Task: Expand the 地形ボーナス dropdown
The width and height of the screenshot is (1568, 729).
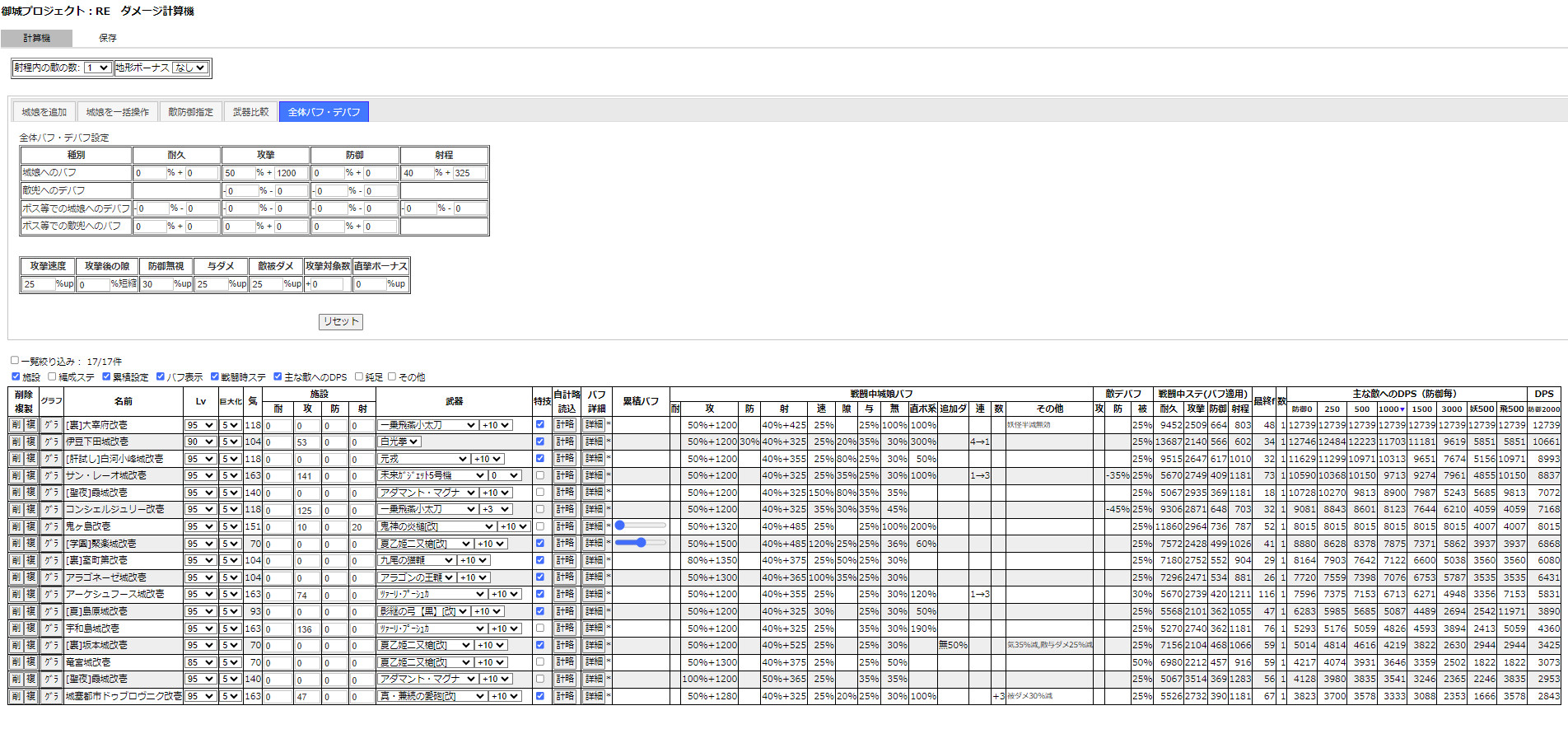Action: tap(190, 68)
